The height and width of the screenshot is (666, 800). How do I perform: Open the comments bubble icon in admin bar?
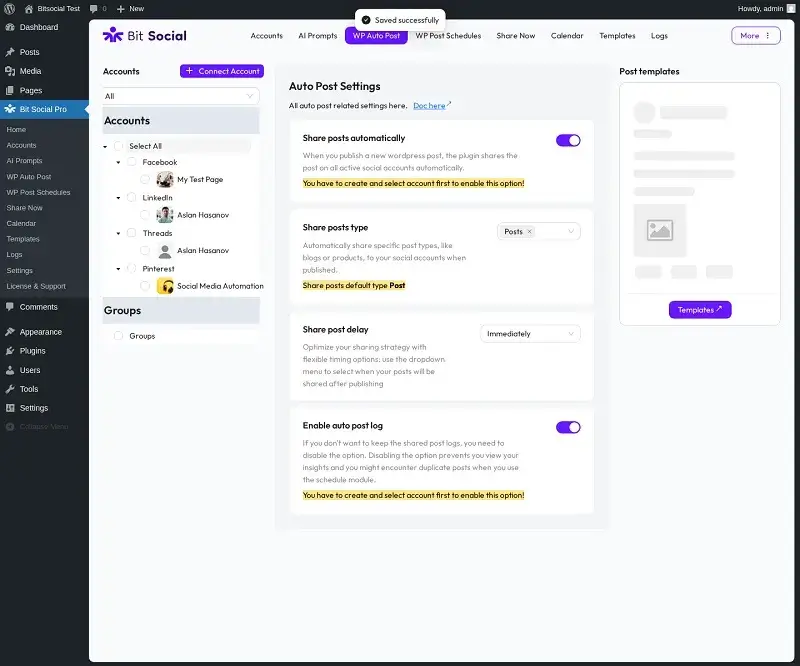pyautogui.click(x=94, y=9)
